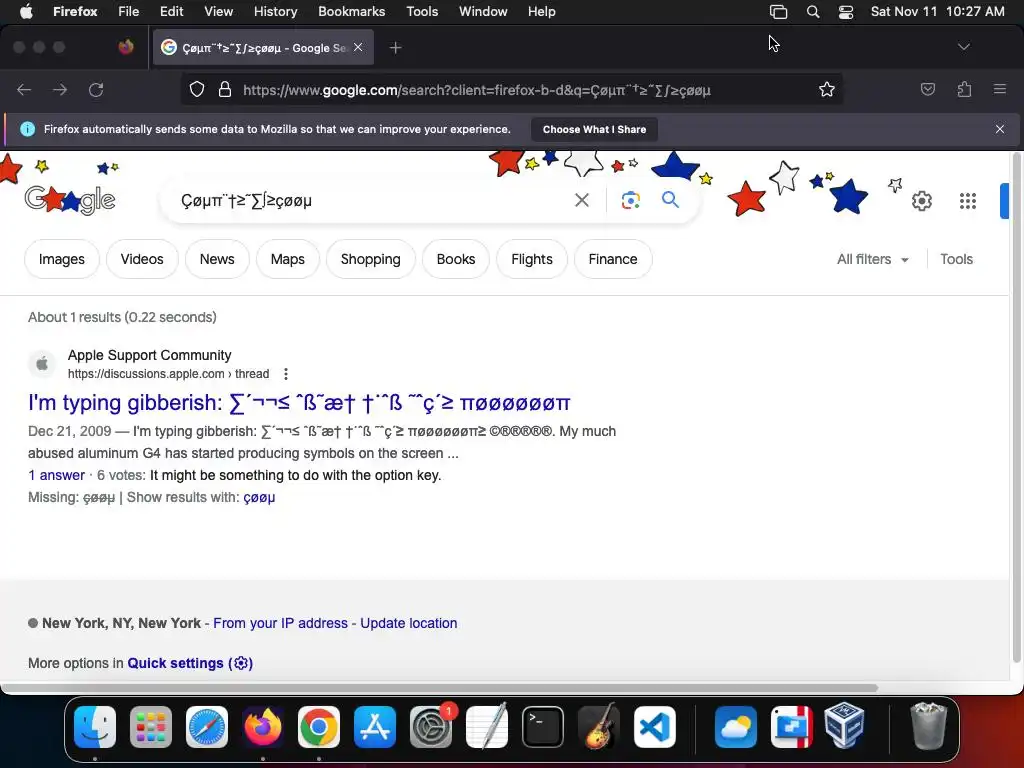Screen dimensions: 1024x768
Task: Switch to the Flights results tab
Action: pos(532,259)
